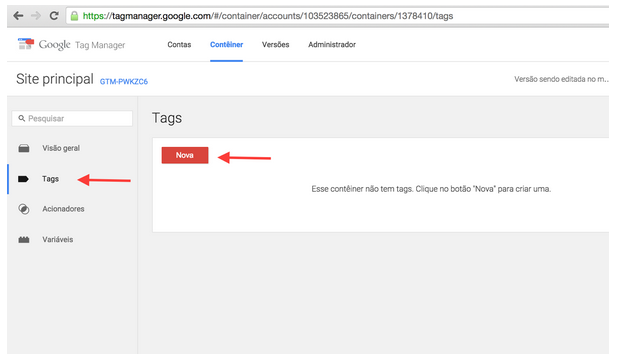This screenshot has width=620, height=363.
Task: Create a tag with Nova button
Action: 185,155
